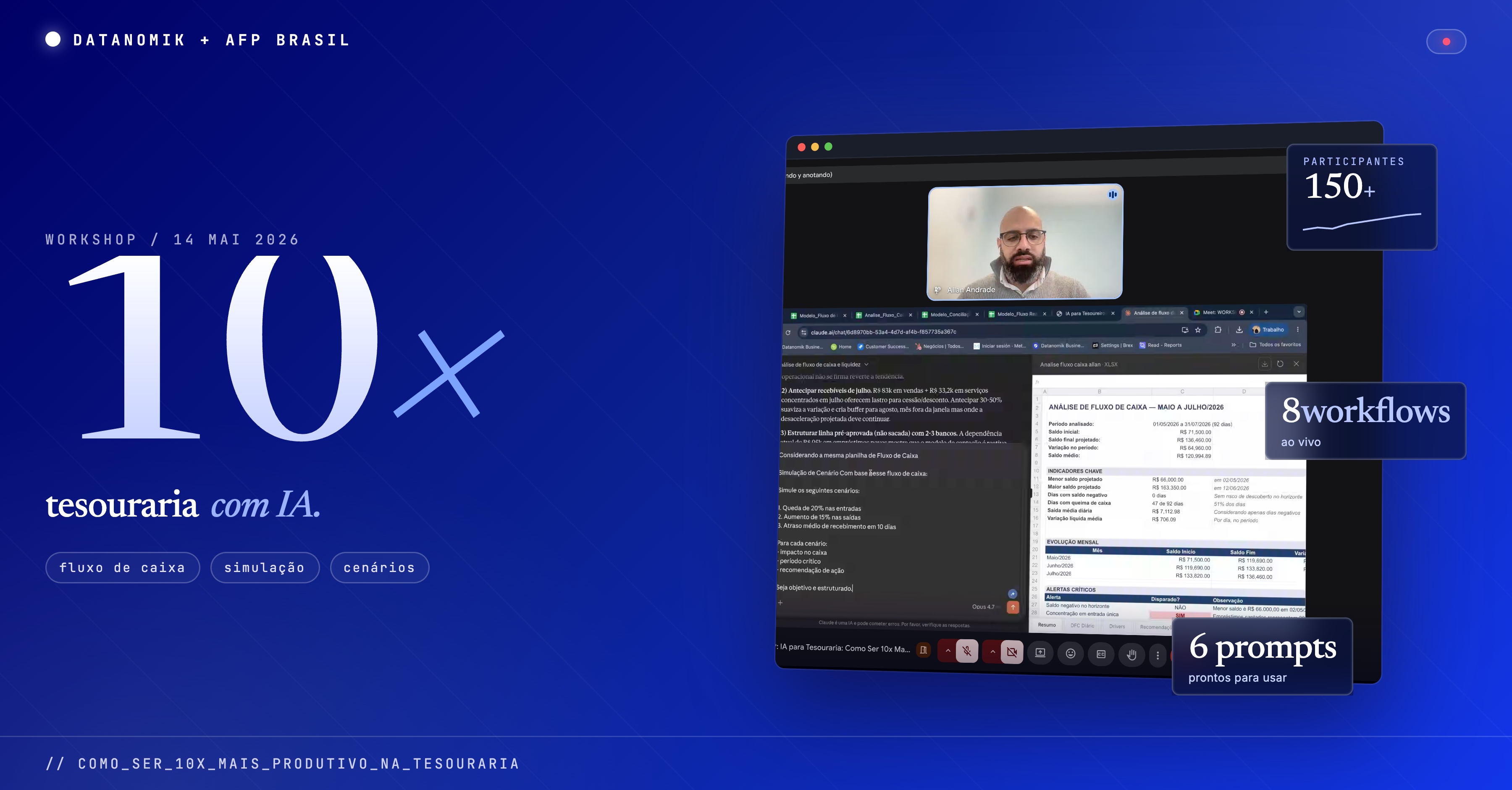
Task: Select the Resumo sheet tab
Action: pyautogui.click(x=1047, y=625)
